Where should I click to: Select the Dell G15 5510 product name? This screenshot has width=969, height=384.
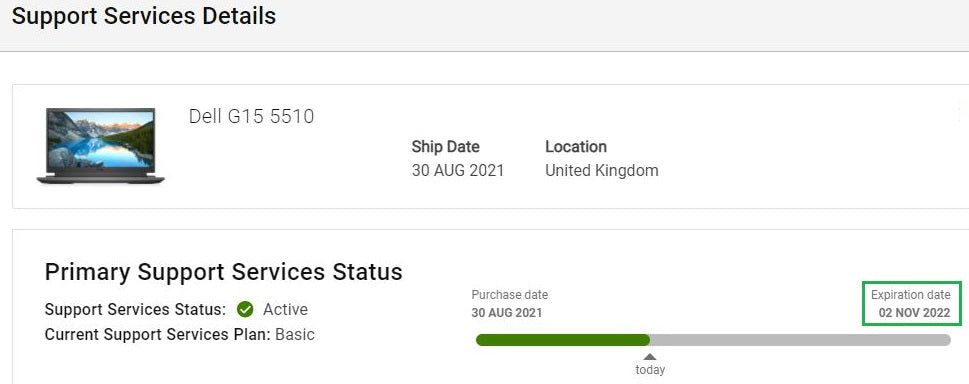tap(252, 116)
